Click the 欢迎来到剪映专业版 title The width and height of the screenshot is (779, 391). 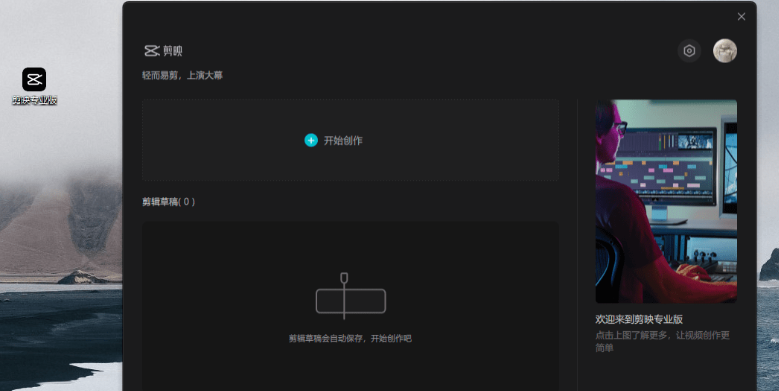[639, 319]
